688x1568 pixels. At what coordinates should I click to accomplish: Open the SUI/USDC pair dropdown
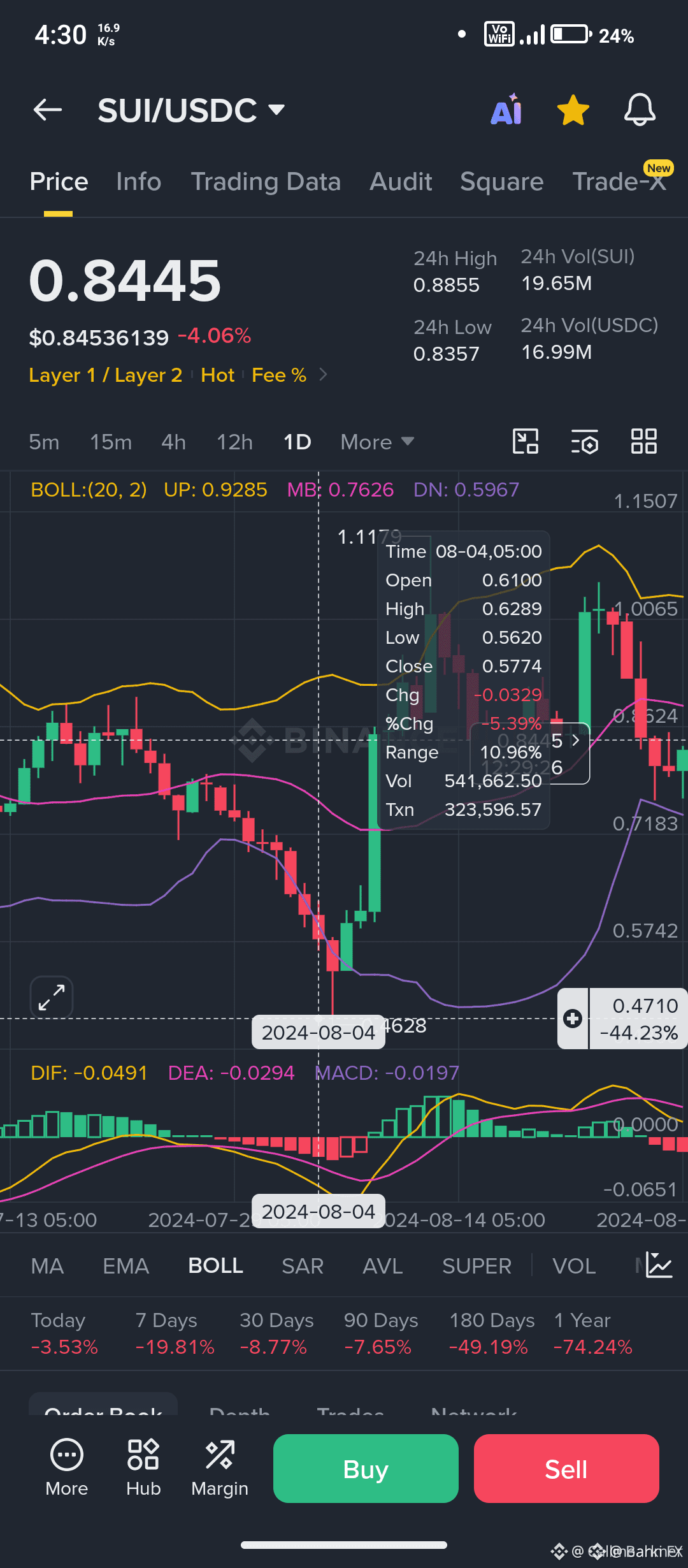coord(191,110)
